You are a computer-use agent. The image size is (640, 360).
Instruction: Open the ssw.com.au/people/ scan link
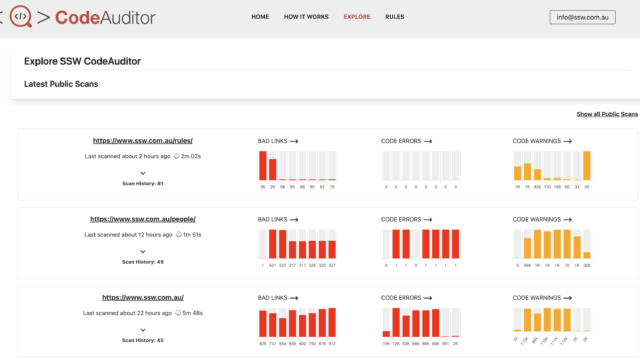click(x=143, y=219)
